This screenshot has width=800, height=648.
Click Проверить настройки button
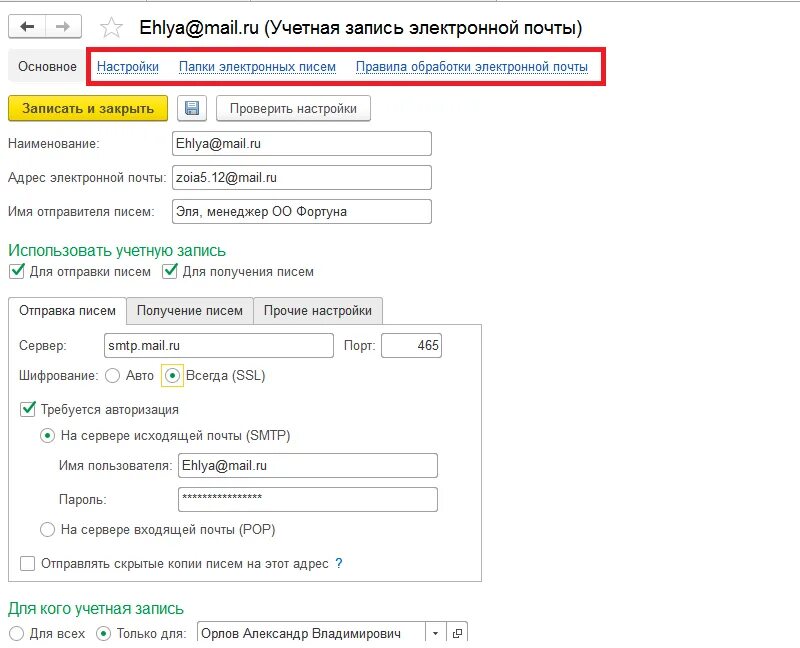pos(293,108)
